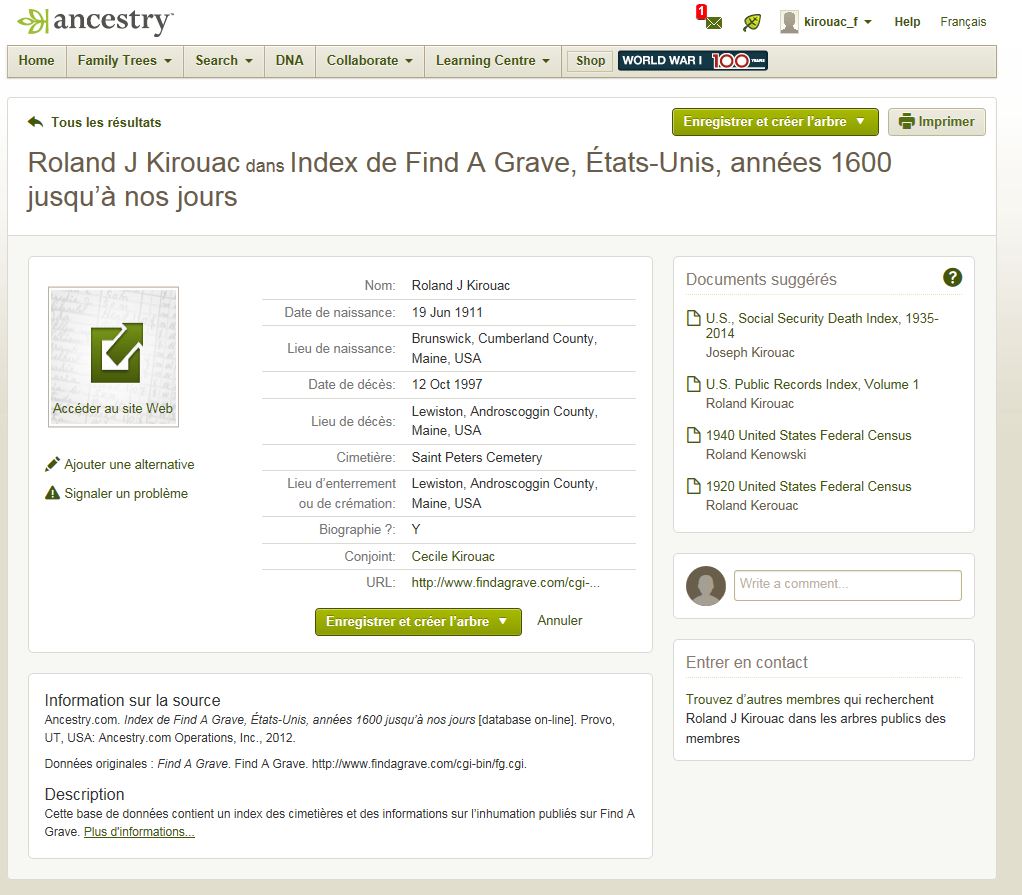Viewport: 1022px width, 895px height.
Task: Click the Cecile Kirouac spouse value
Action: coord(453,556)
